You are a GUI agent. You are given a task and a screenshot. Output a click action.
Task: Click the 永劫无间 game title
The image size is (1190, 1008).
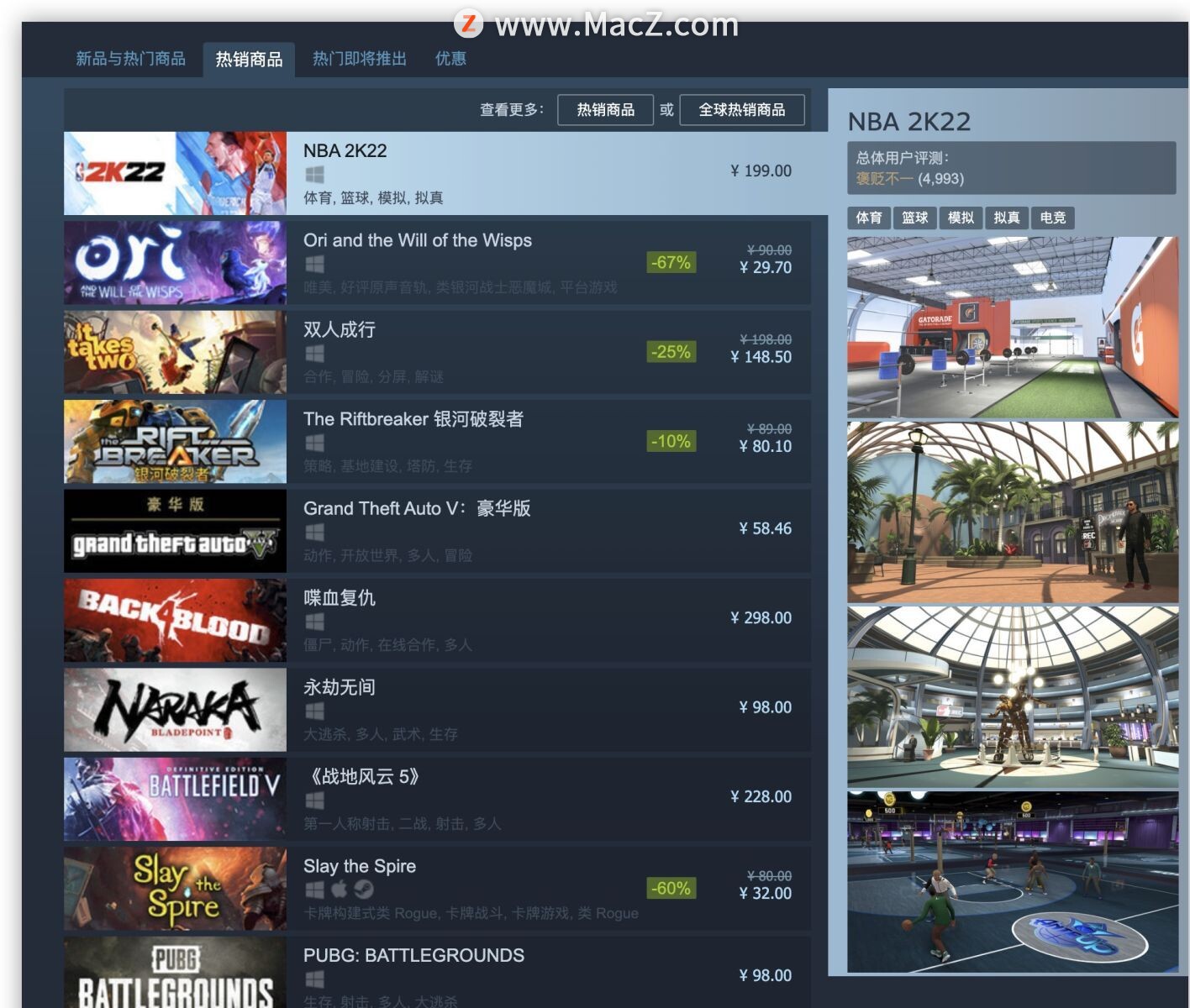click(x=340, y=687)
